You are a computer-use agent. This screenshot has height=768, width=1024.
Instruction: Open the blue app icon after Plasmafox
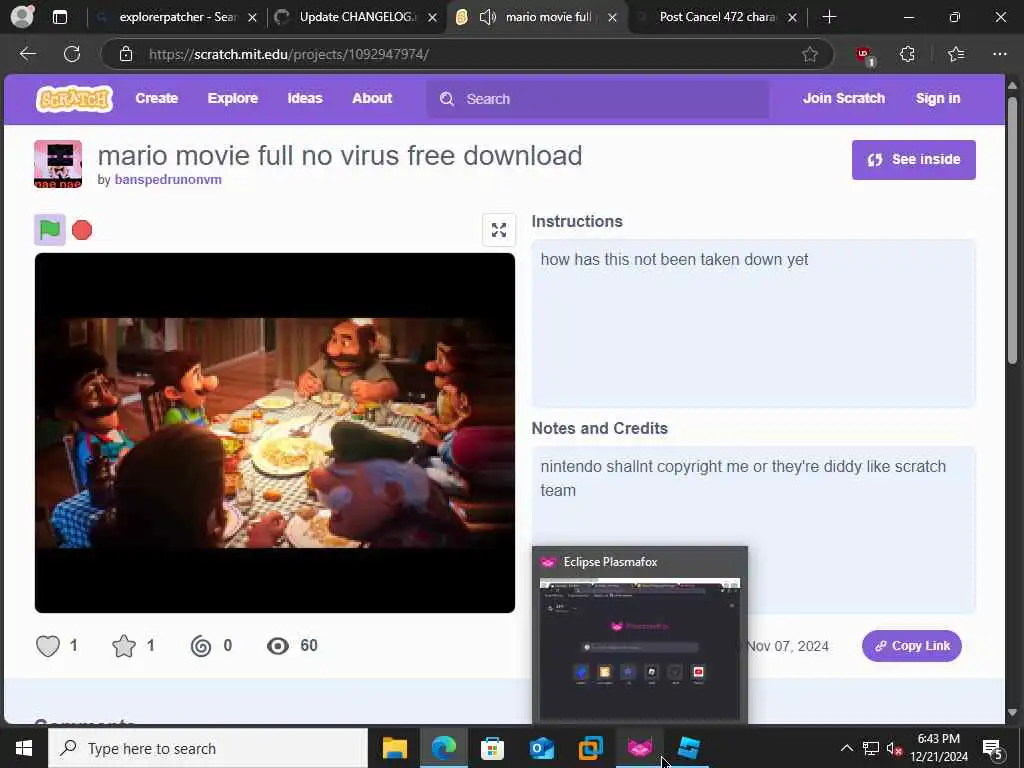click(688, 748)
